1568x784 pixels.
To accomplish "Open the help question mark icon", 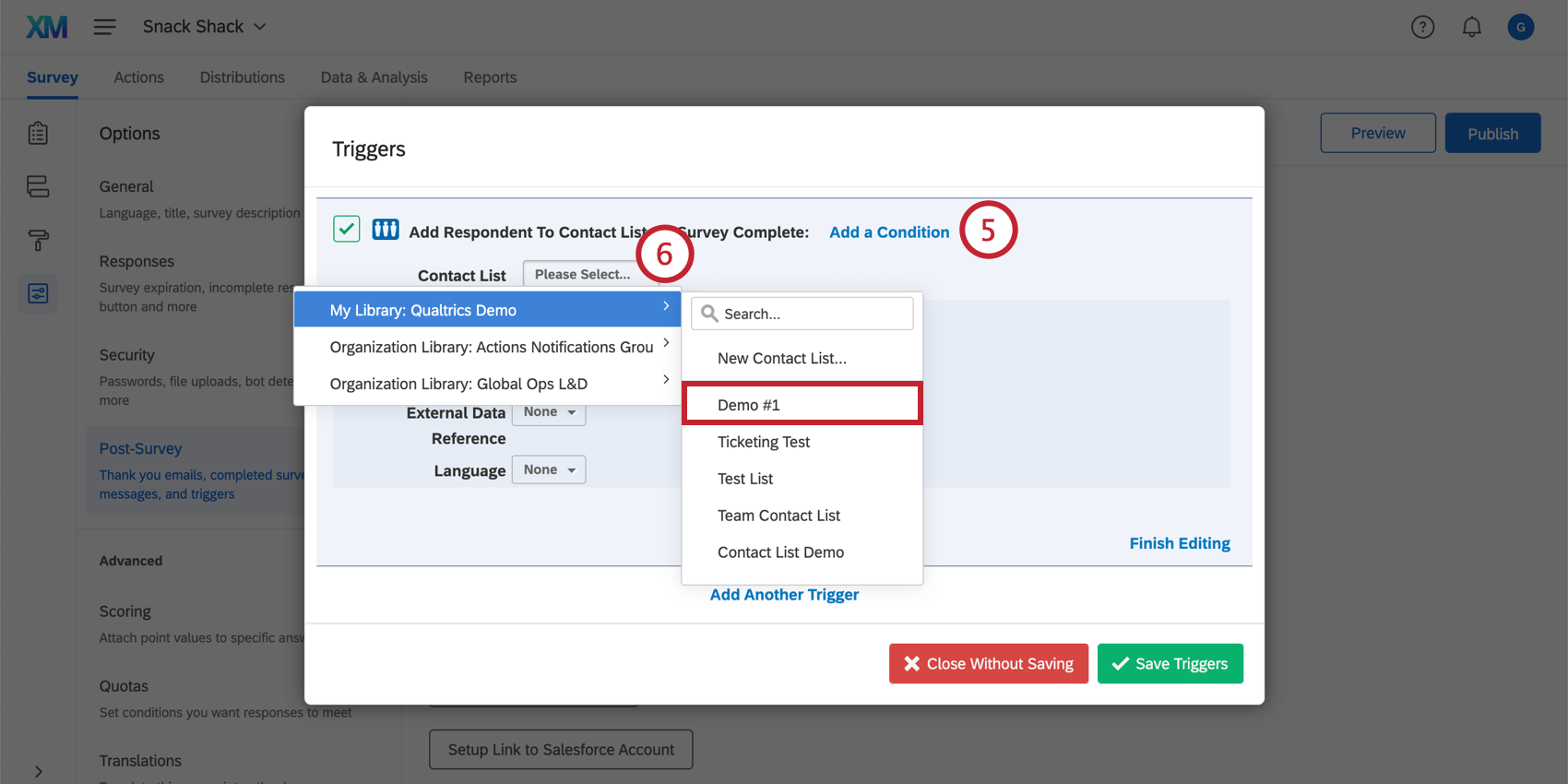I will pyautogui.click(x=1422, y=27).
